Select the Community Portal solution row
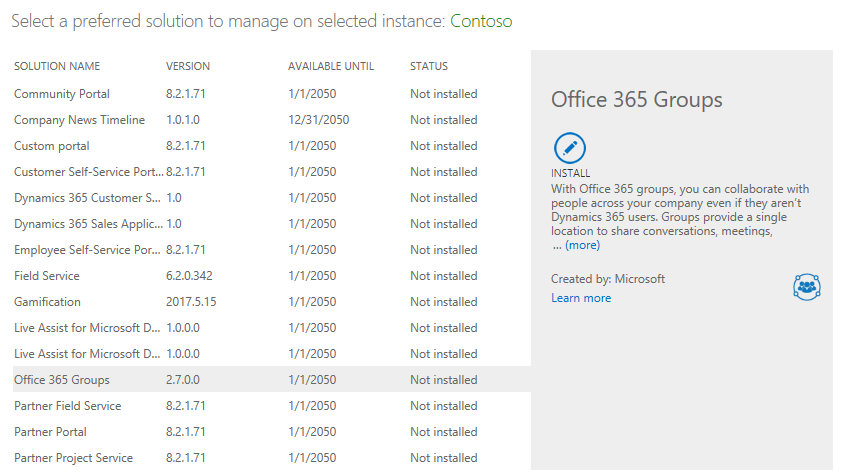Screen dimensions: 842x476 [x=272, y=94]
